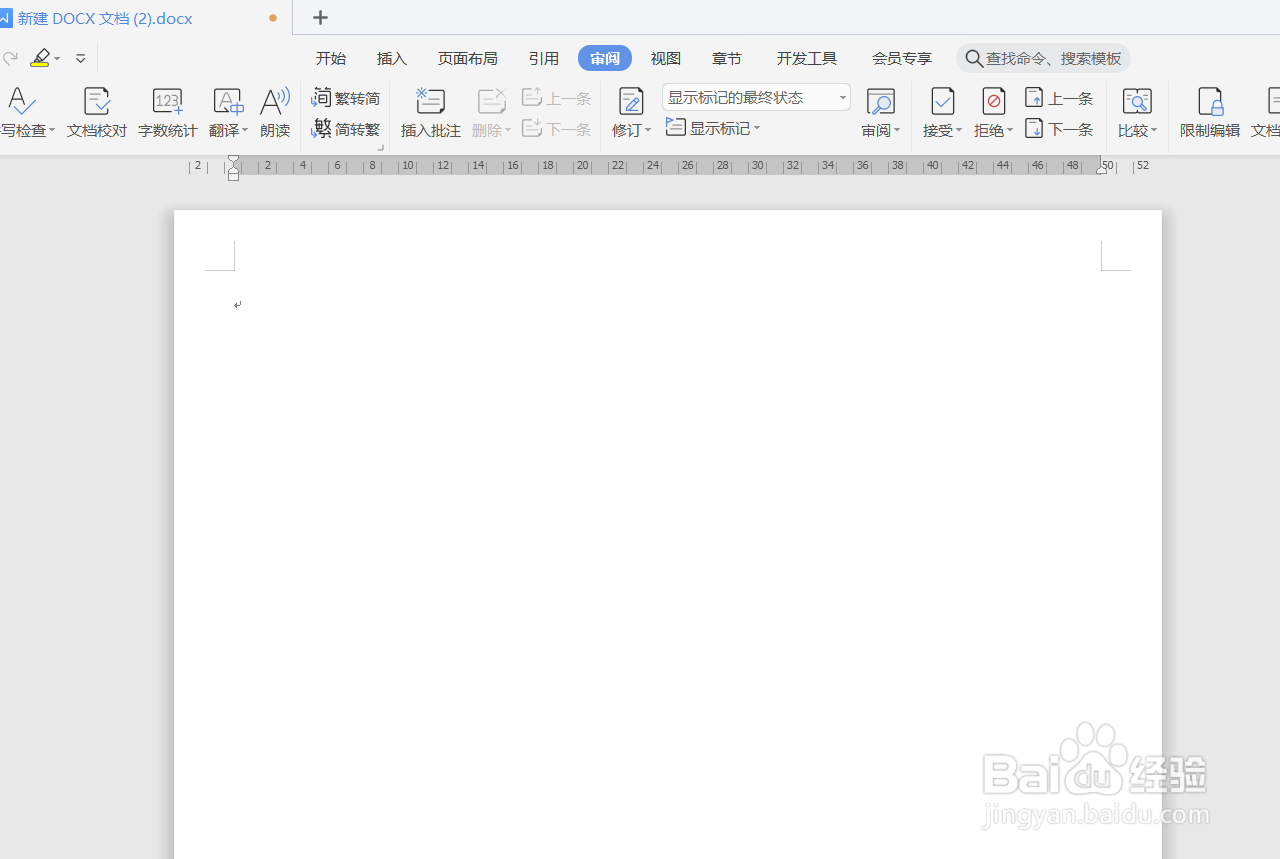This screenshot has width=1280, height=859.
Task: Select the 审阅 review tab
Action: point(605,59)
